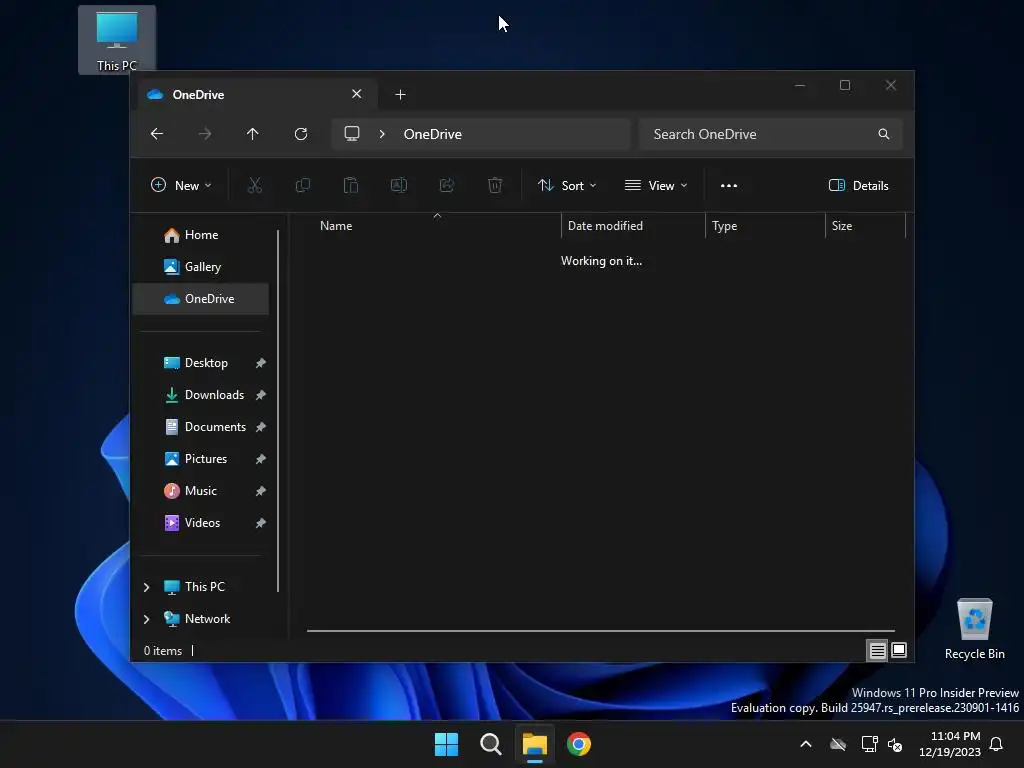1024x768 pixels.
Task: Select the OneDrive tab title
Action: (198, 95)
